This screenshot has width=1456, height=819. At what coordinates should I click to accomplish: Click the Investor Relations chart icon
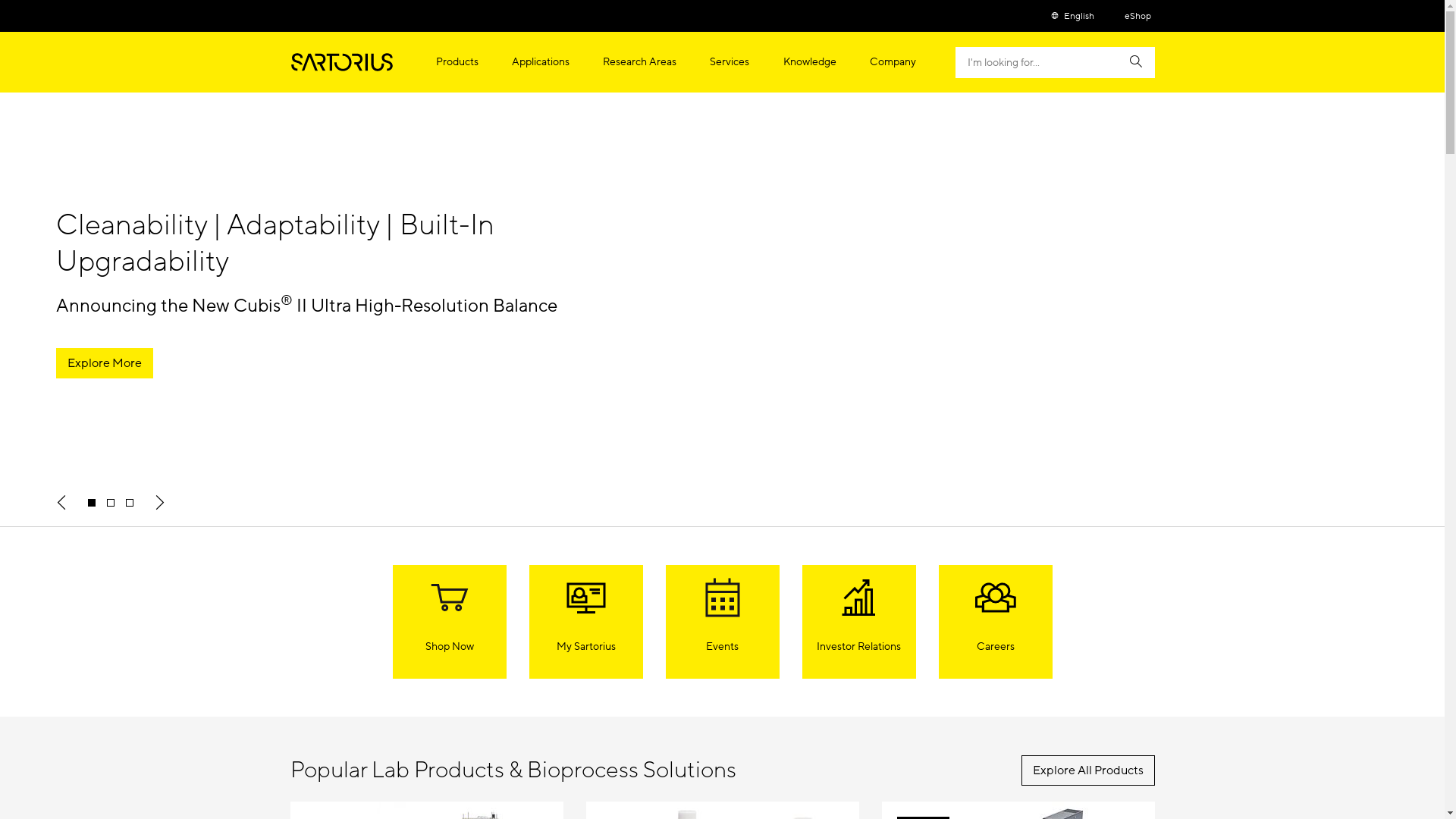(x=858, y=598)
